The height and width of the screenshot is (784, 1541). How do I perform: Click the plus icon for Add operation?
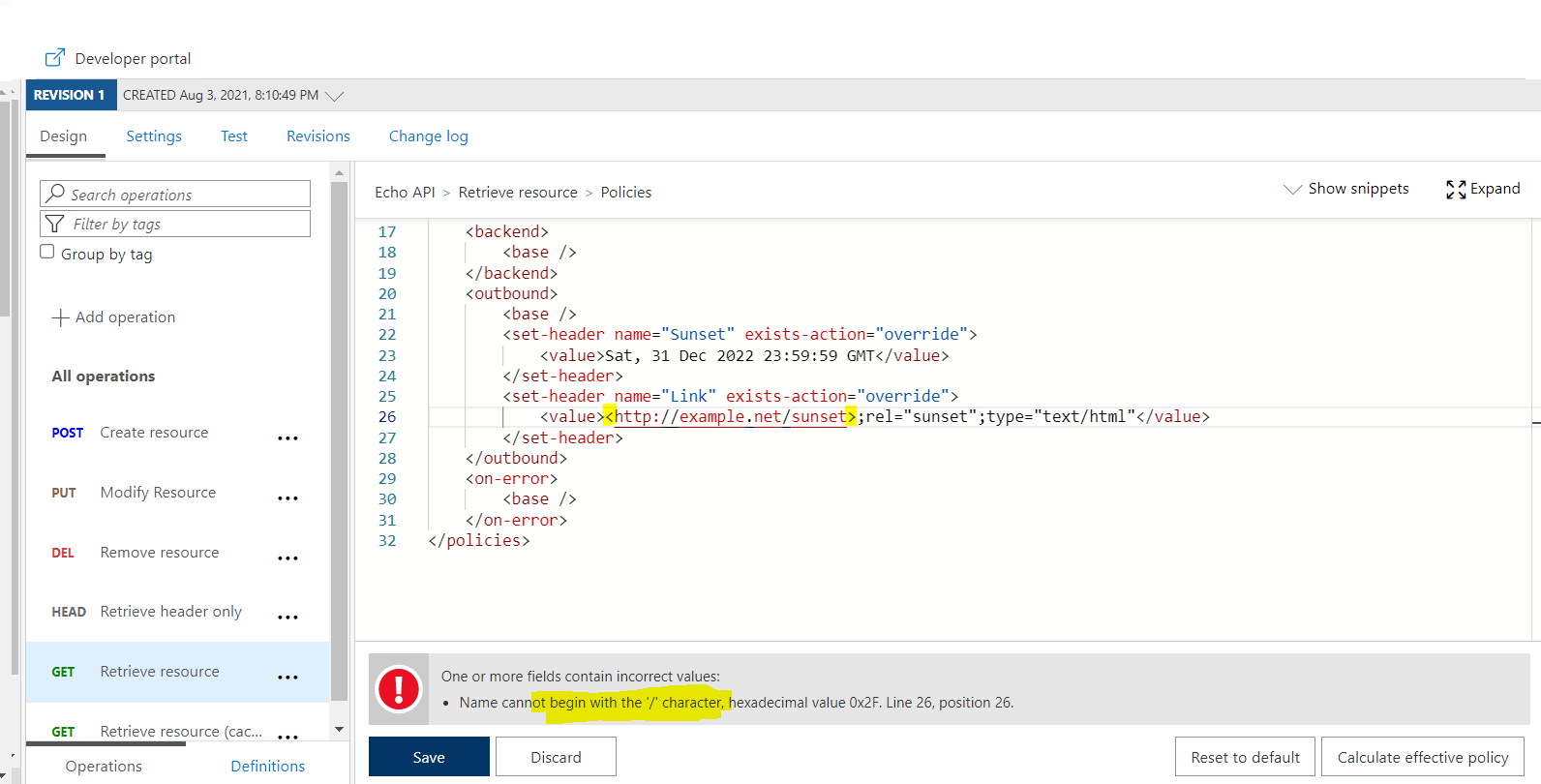60,317
